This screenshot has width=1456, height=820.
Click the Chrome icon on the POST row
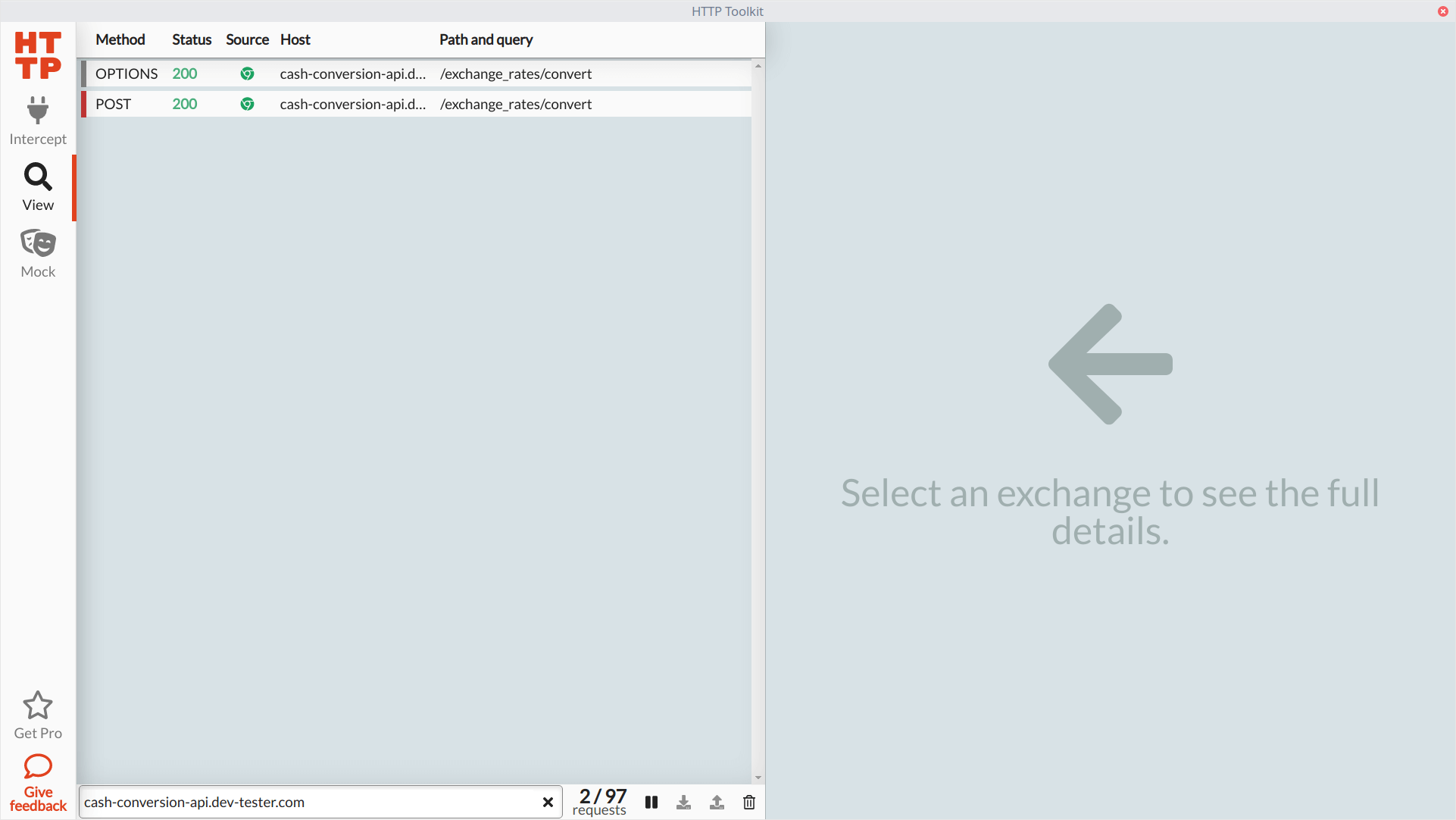pyautogui.click(x=247, y=104)
